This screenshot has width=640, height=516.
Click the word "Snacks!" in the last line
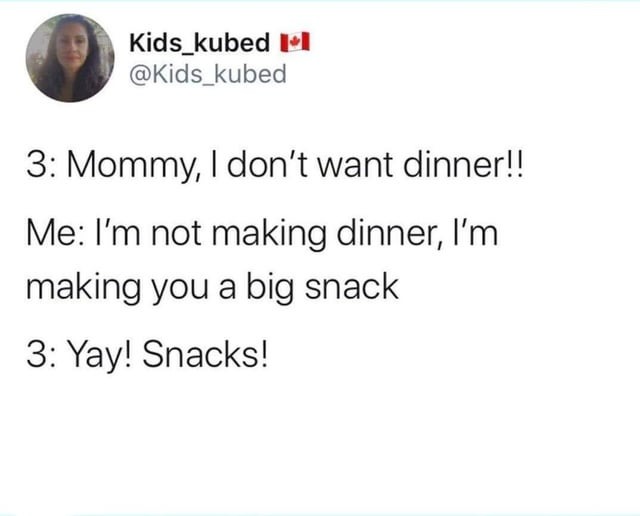[x=206, y=354]
